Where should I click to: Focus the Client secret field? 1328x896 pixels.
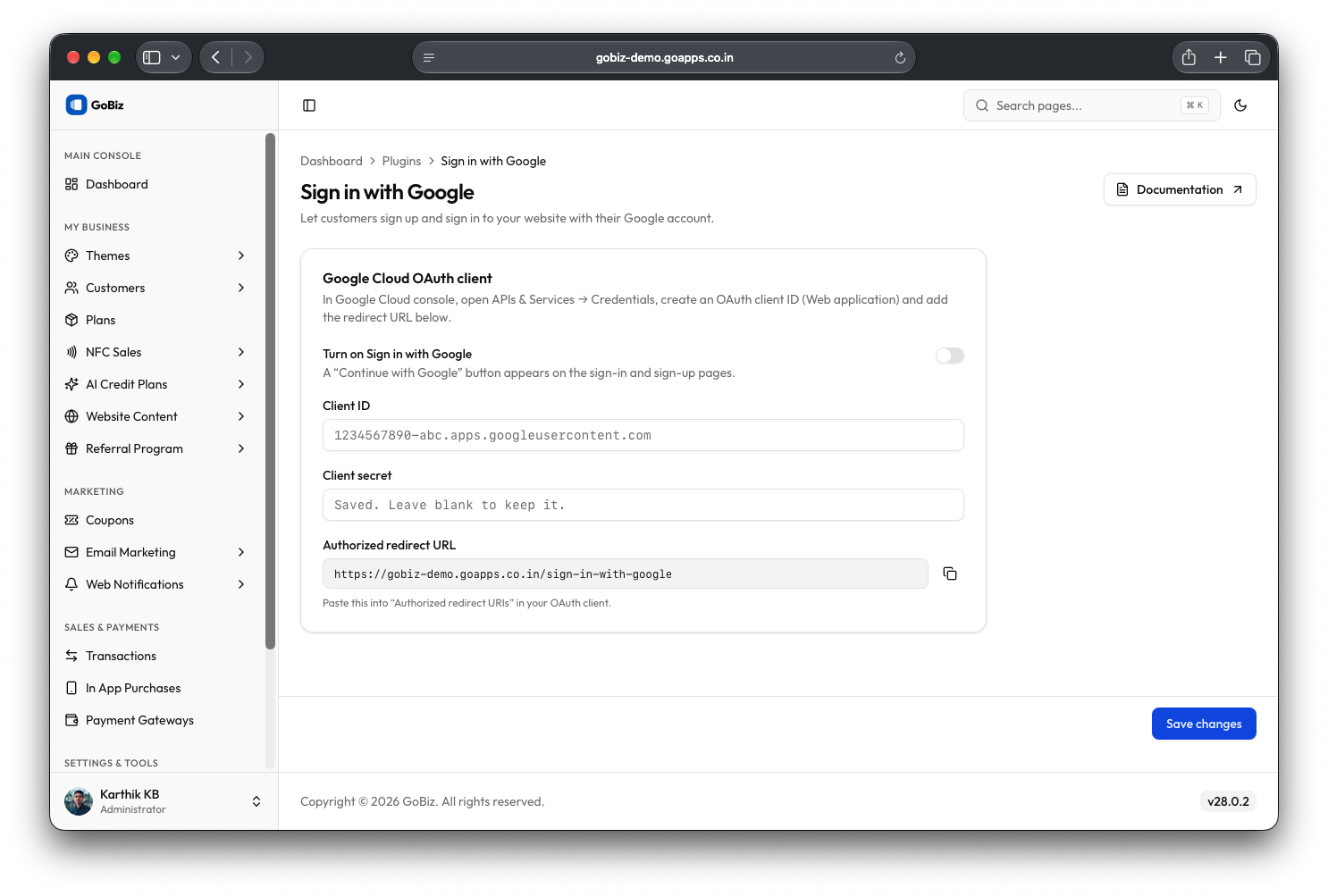click(x=643, y=505)
